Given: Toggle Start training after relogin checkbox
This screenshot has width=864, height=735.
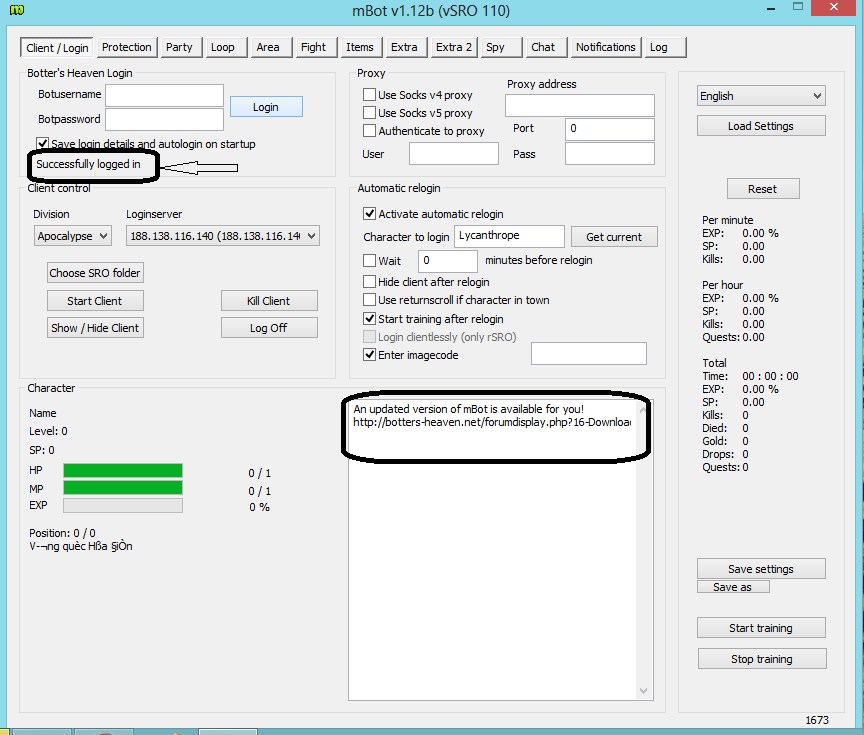Looking at the screenshot, I should pyautogui.click(x=369, y=318).
